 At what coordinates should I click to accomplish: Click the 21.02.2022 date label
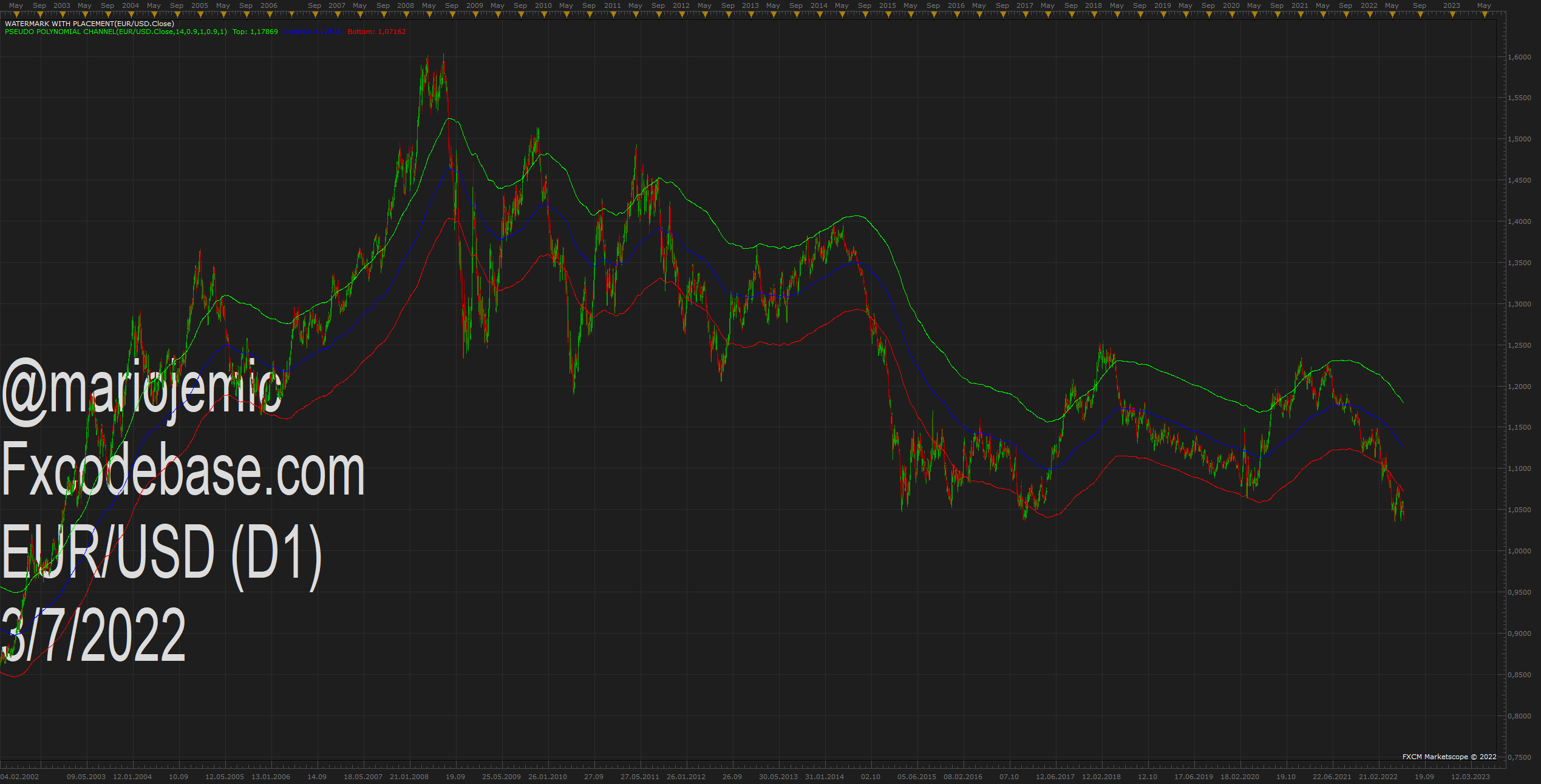[1378, 777]
